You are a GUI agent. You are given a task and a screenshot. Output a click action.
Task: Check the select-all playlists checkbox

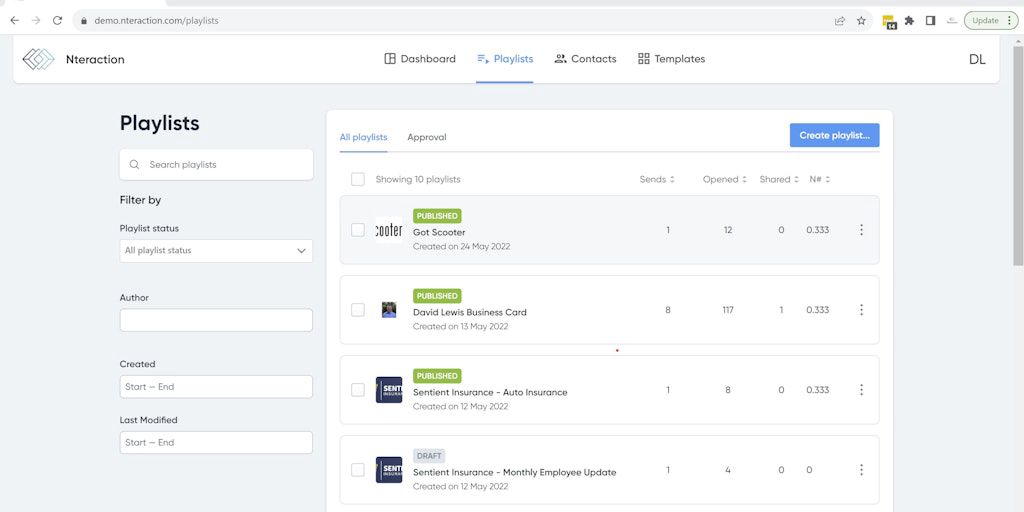pyautogui.click(x=358, y=179)
